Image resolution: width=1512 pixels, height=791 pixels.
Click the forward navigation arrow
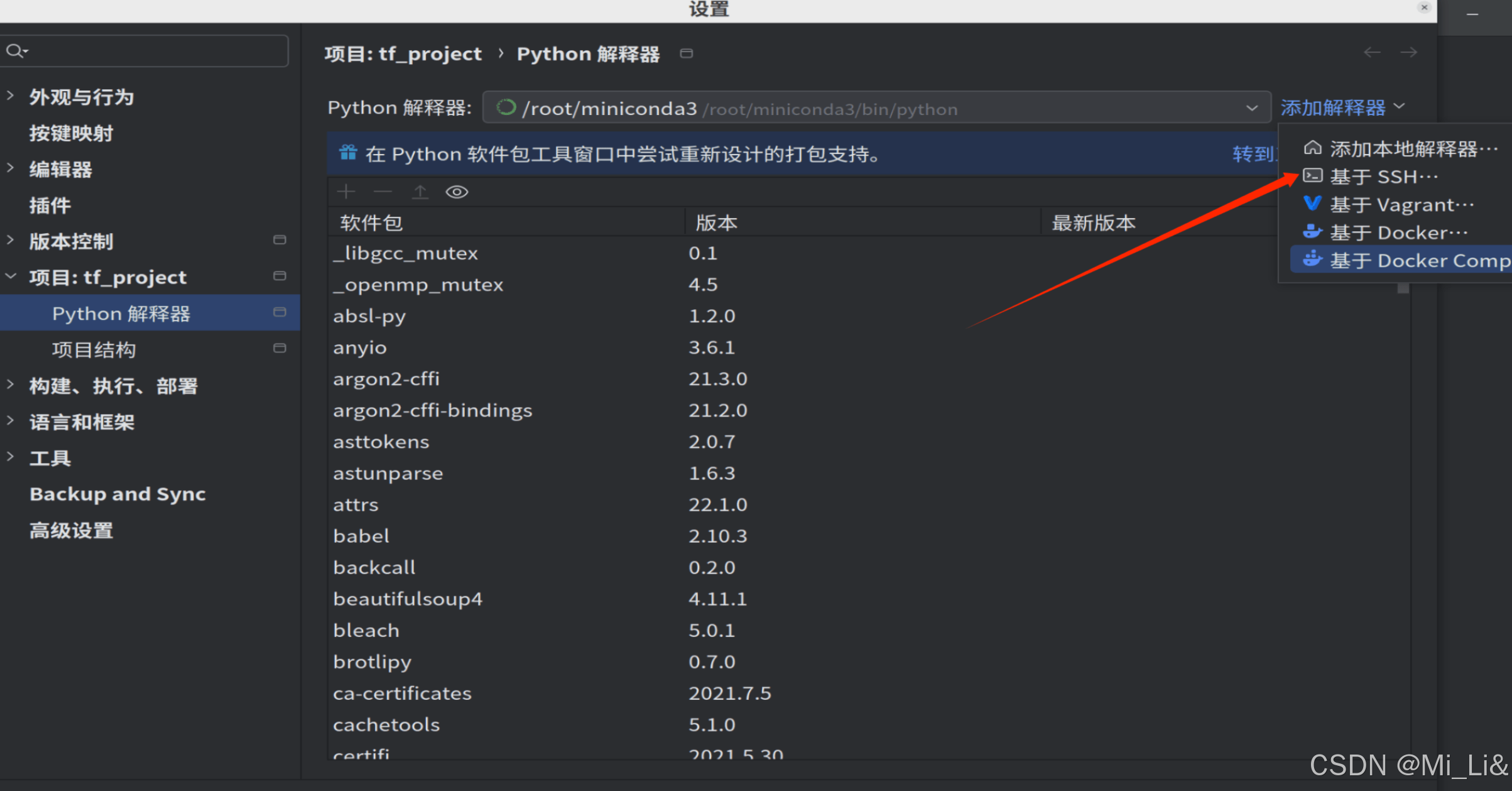coord(1409,52)
